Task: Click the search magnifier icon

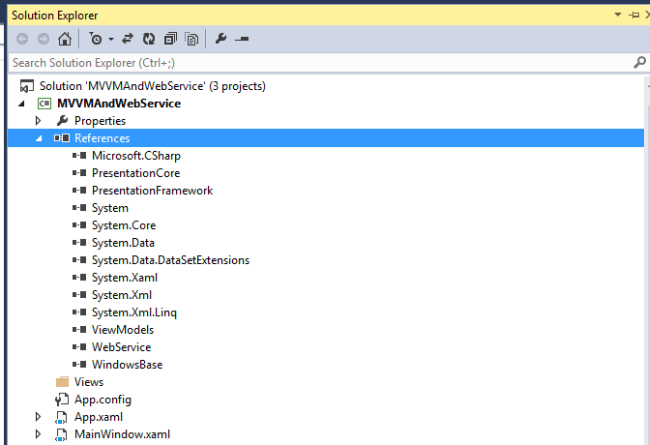Action: point(640,63)
